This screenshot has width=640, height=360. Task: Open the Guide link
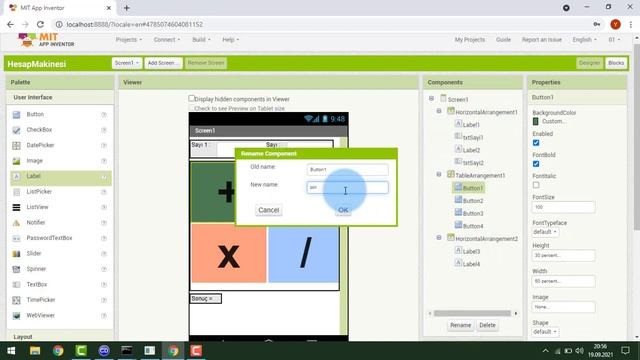pos(503,40)
